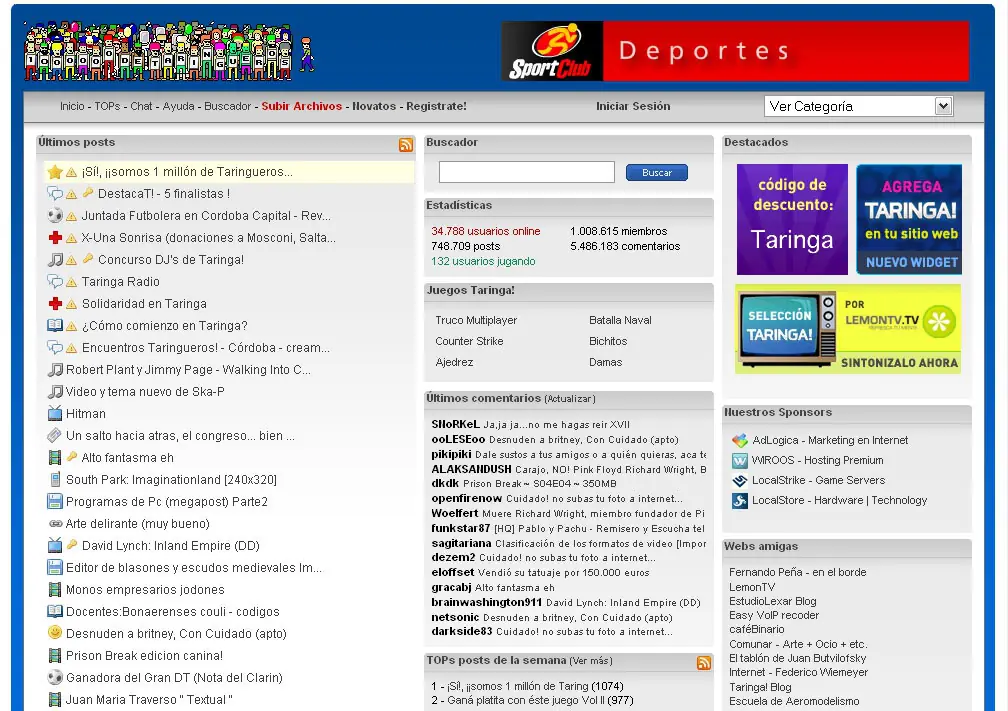This screenshot has height=711, width=1008.
Task: Open Chat from the navigation bar
Action: 141,106
